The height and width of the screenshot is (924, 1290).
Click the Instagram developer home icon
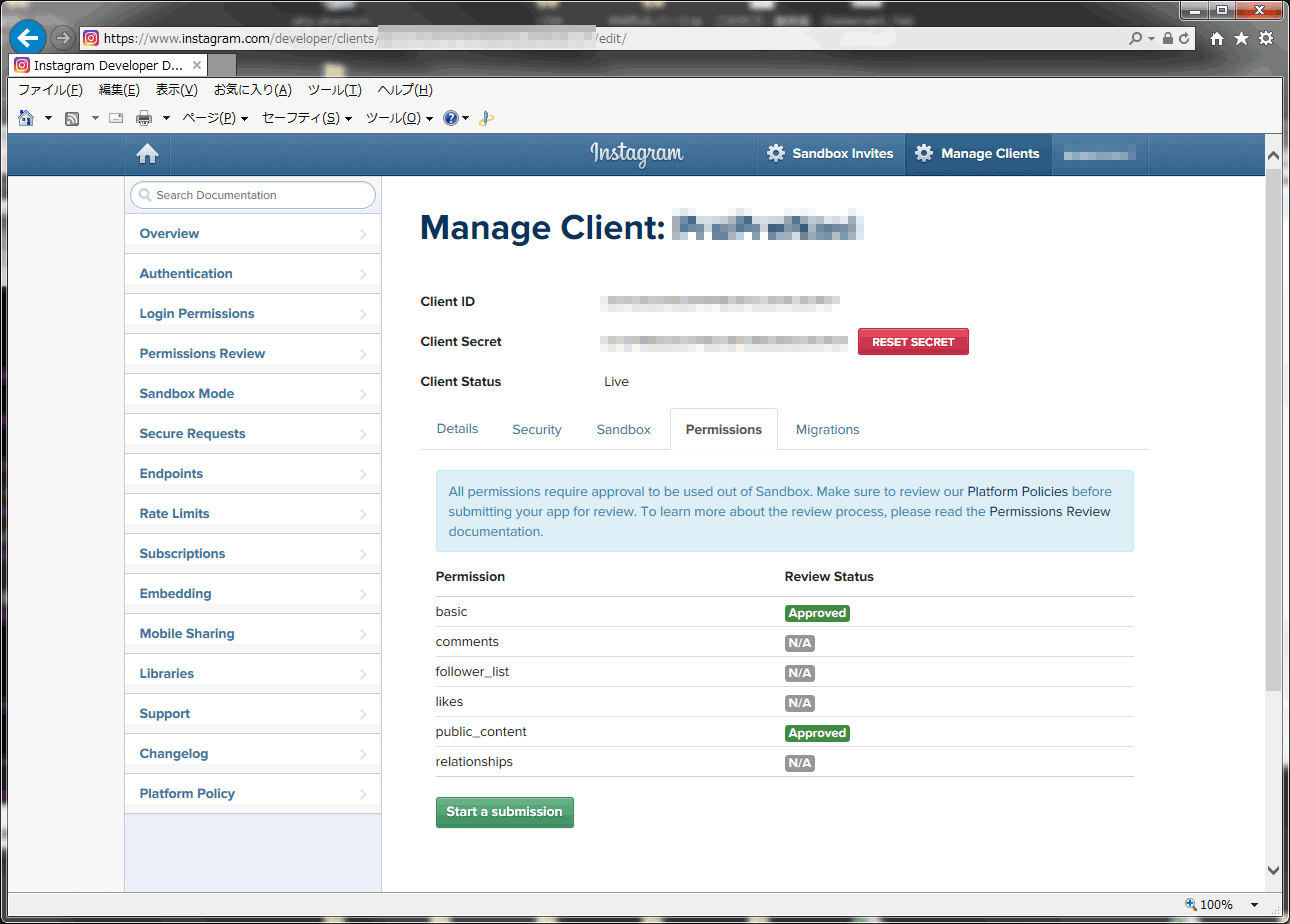[x=148, y=154]
